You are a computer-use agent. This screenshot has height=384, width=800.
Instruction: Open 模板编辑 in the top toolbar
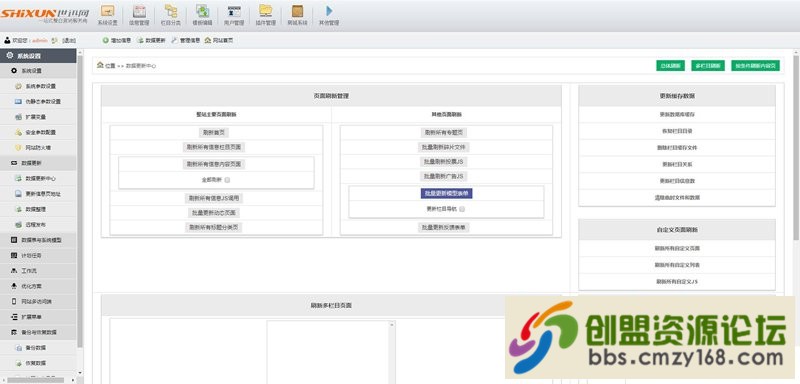click(x=203, y=15)
